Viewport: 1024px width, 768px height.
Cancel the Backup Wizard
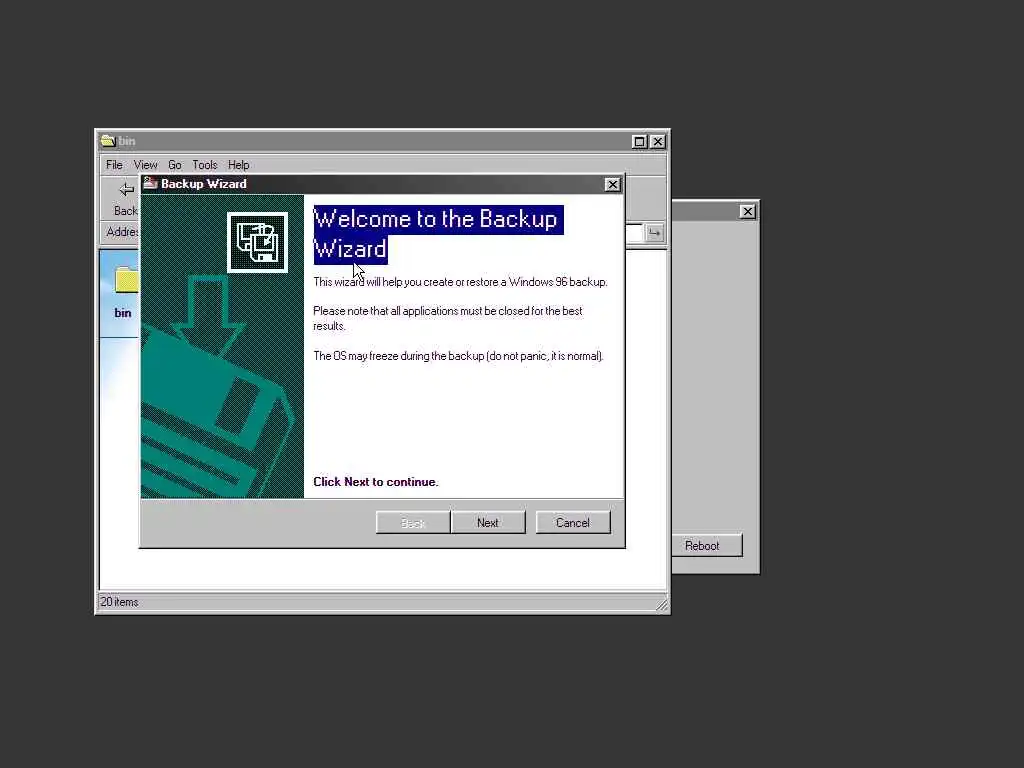573,522
